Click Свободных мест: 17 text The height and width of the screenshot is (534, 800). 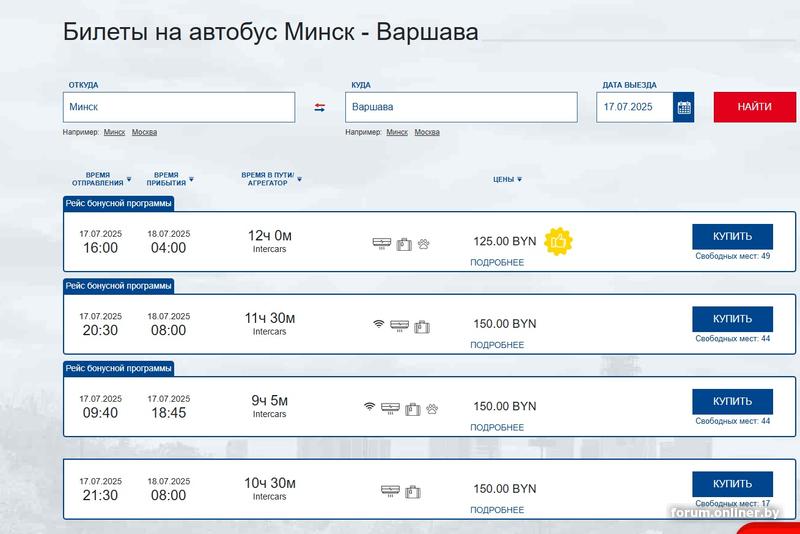click(733, 503)
